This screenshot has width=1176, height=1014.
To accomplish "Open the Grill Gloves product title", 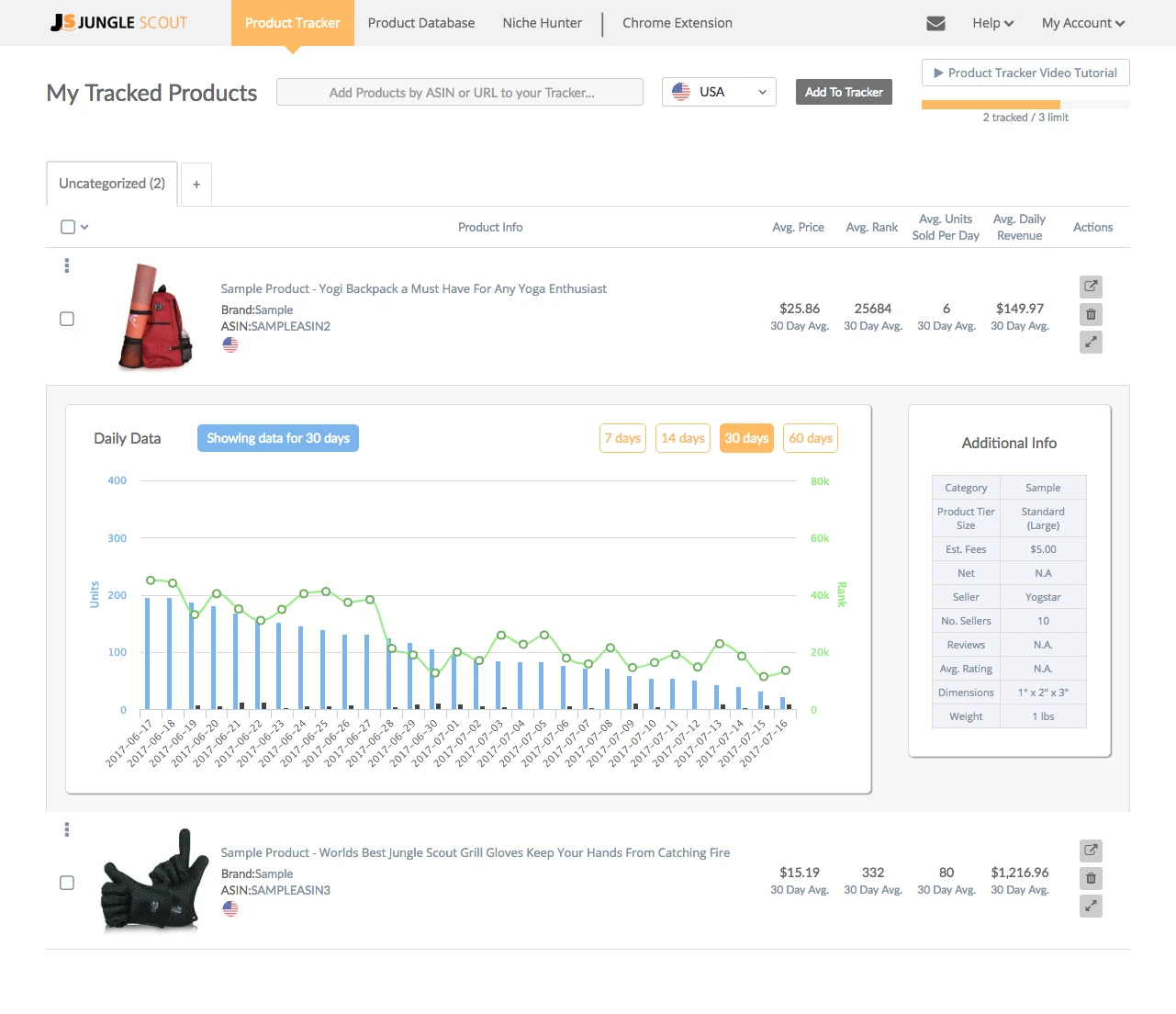I will pos(476,852).
